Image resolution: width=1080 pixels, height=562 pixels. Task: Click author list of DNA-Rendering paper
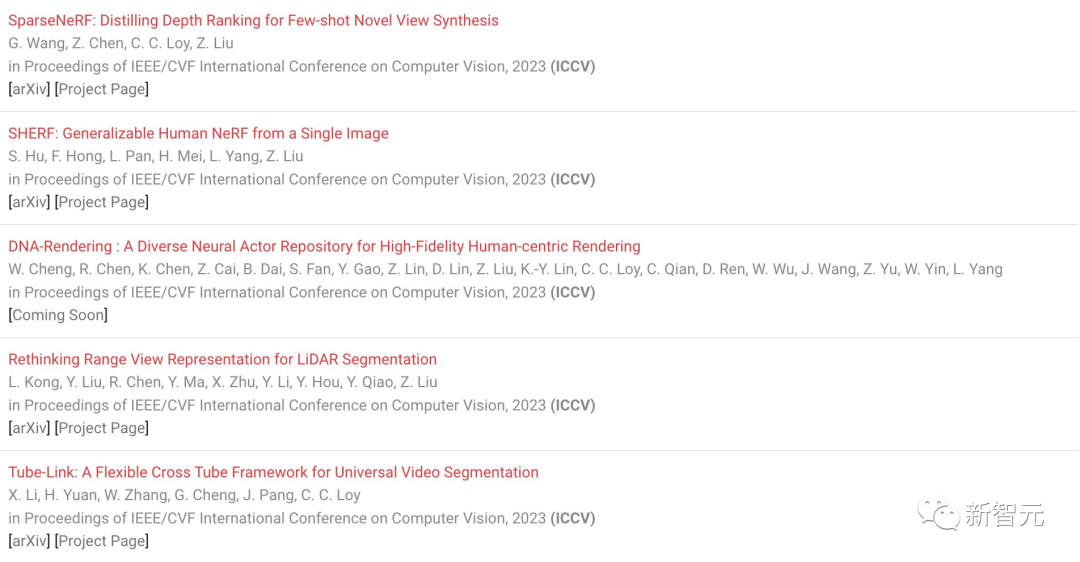tap(505, 269)
